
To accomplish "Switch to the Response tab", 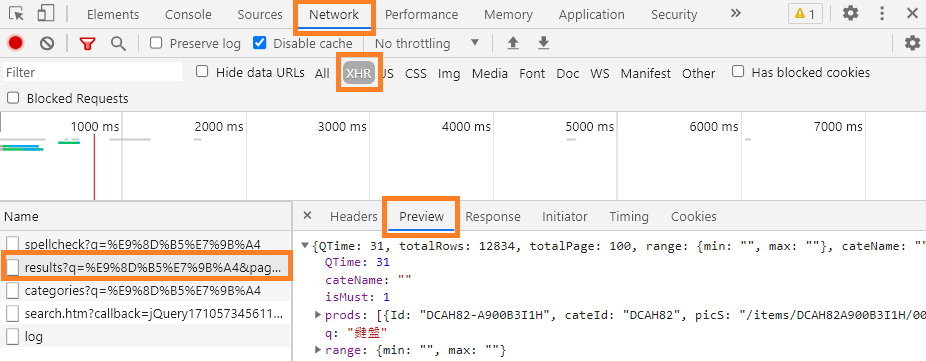I will 493,216.
